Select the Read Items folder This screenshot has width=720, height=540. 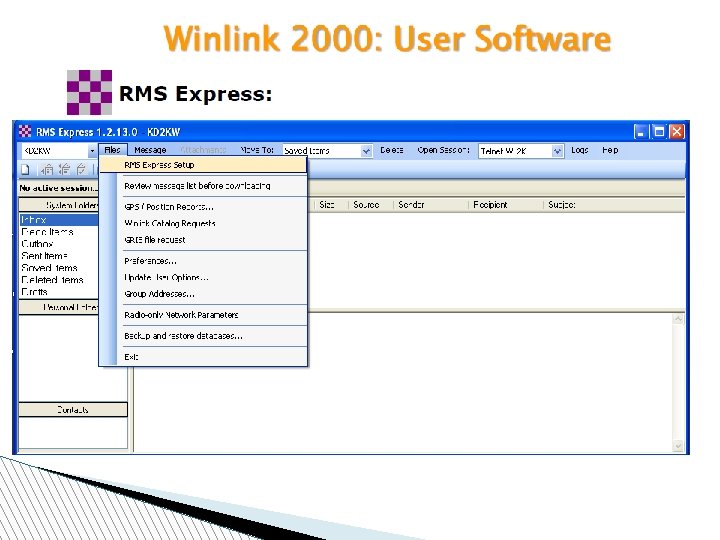(47, 232)
